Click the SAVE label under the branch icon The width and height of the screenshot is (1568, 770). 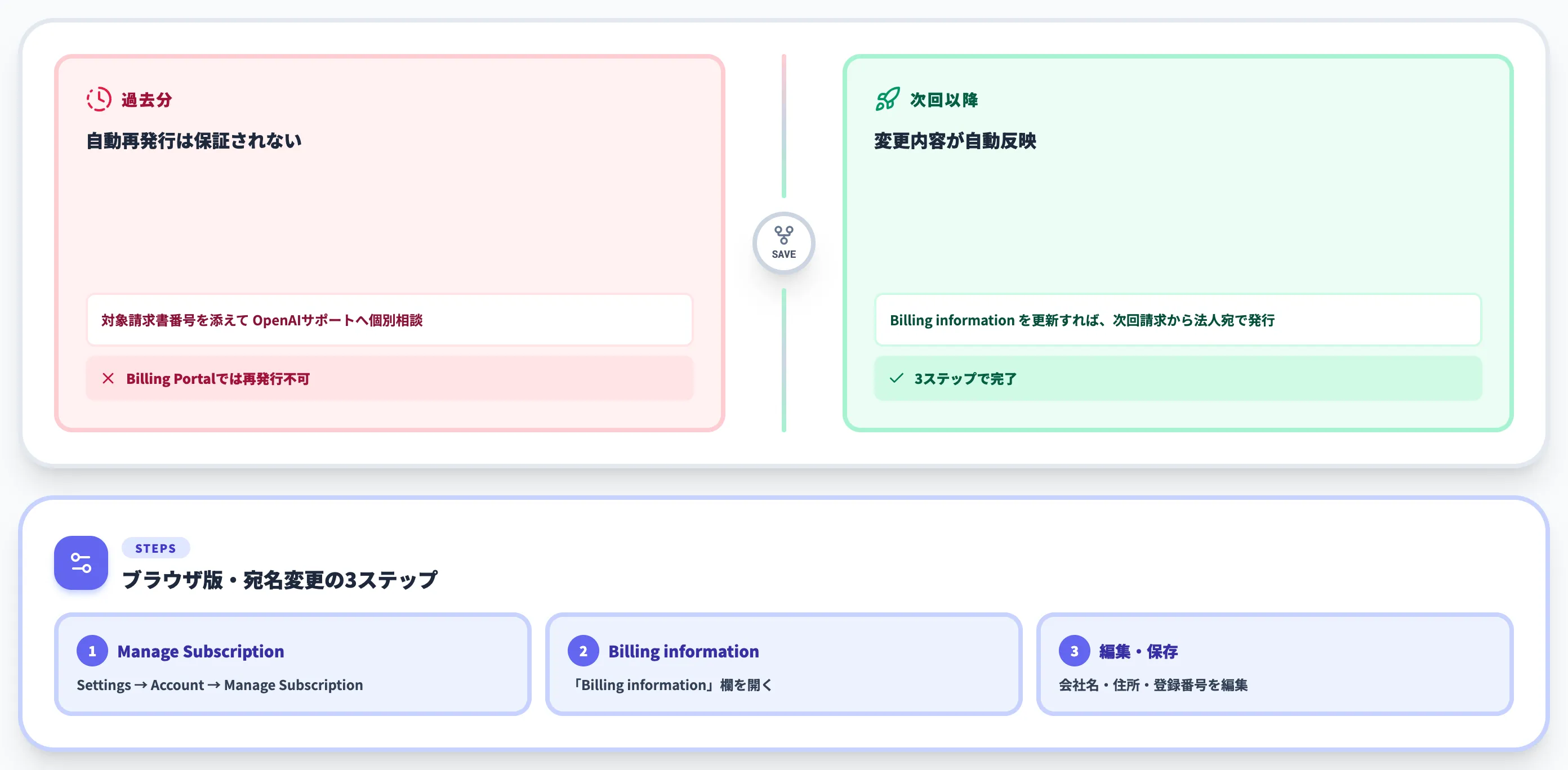point(783,254)
